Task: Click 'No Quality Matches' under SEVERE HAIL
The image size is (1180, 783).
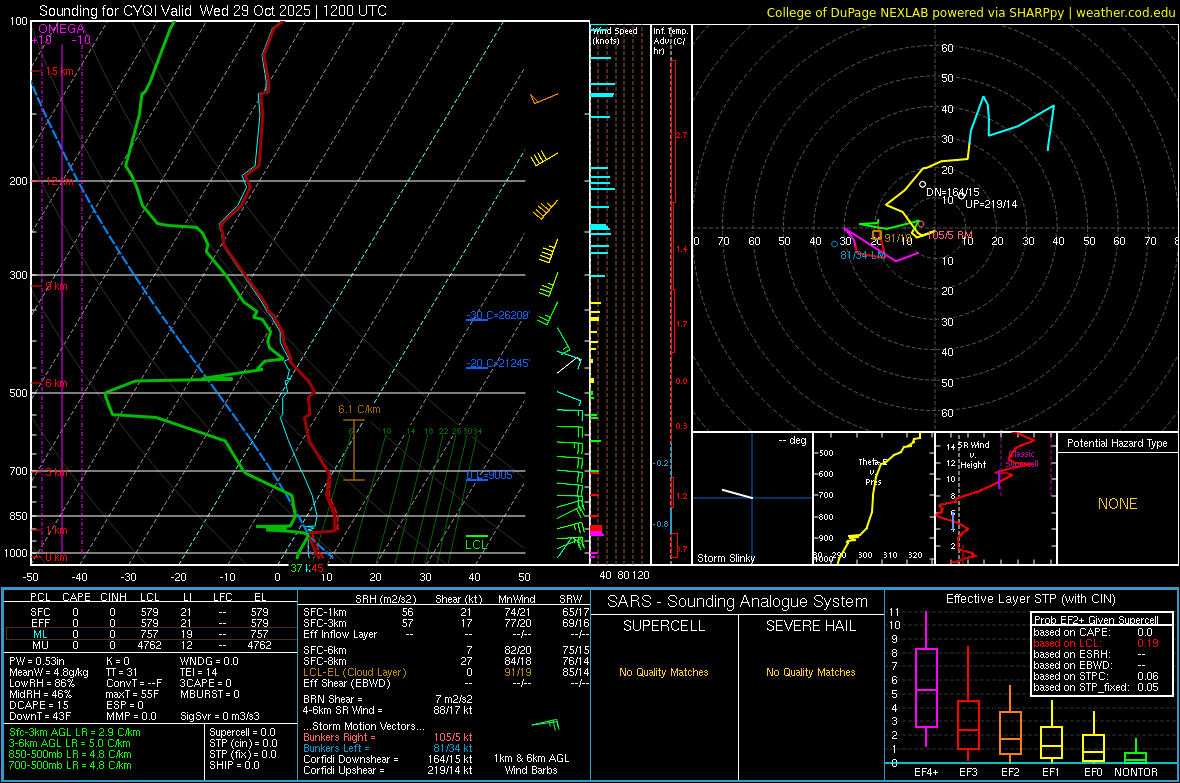Action: pyautogui.click(x=810, y=672)
